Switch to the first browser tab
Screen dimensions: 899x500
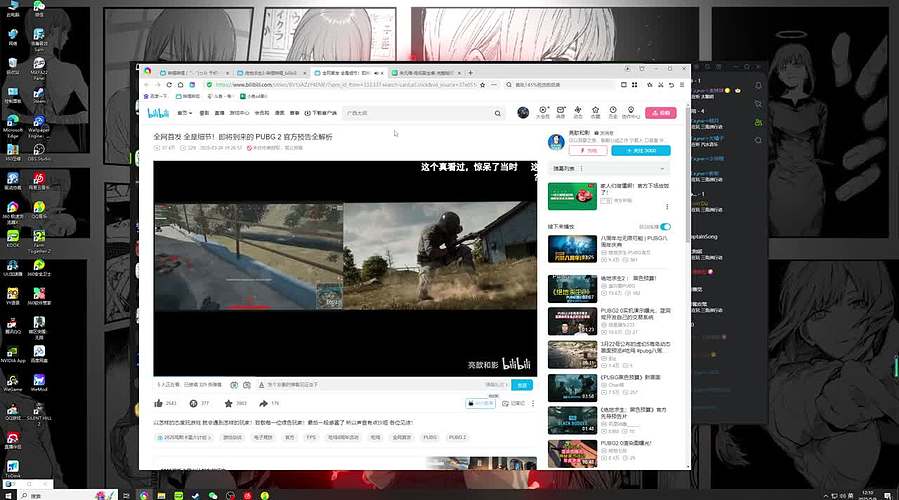(194, 73)
